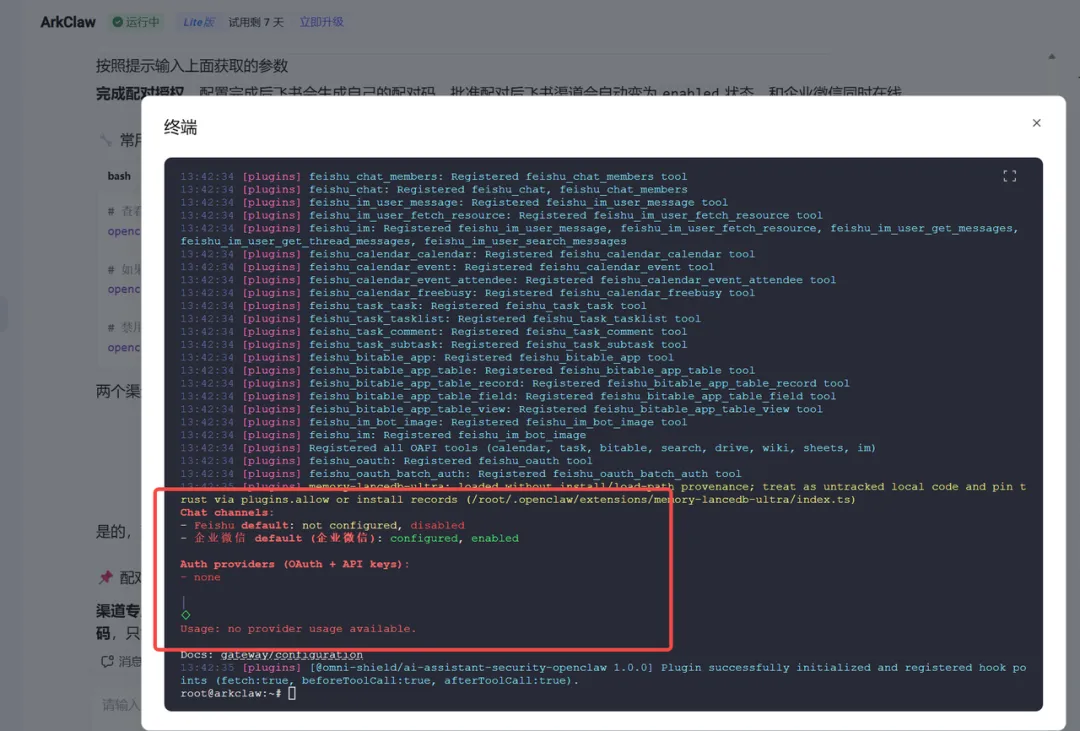This screenshot has width=1080, height=731.
Task: Expand the terminal to fullscreen
Action: [1009, 176]
